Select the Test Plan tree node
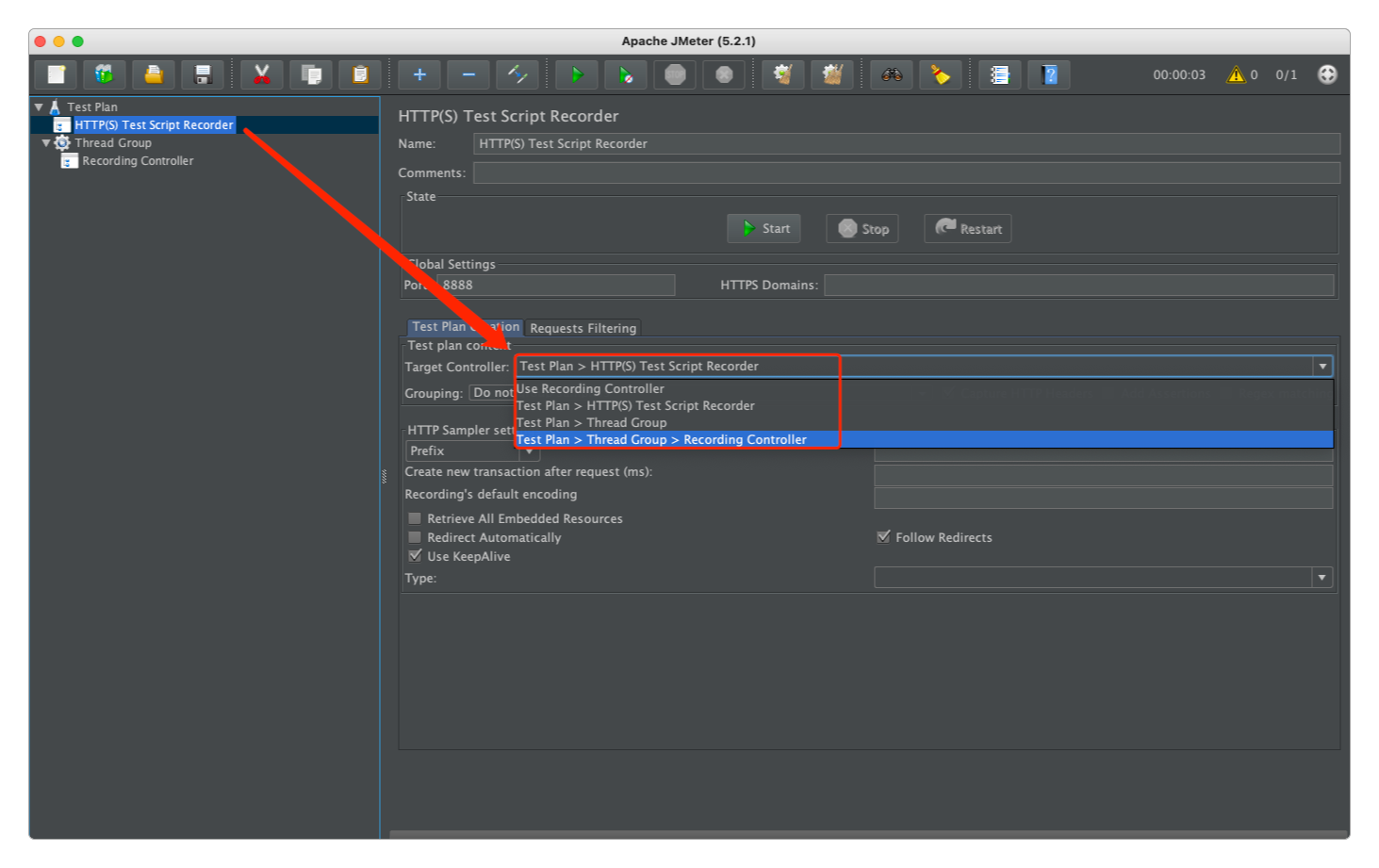 click(x=92, y=106)
